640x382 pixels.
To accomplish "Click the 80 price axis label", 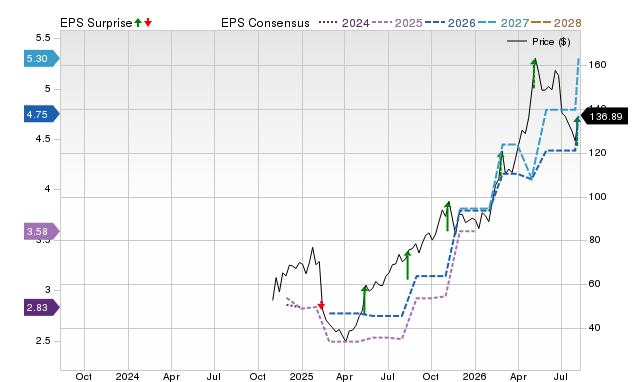I will coord(595,240).
